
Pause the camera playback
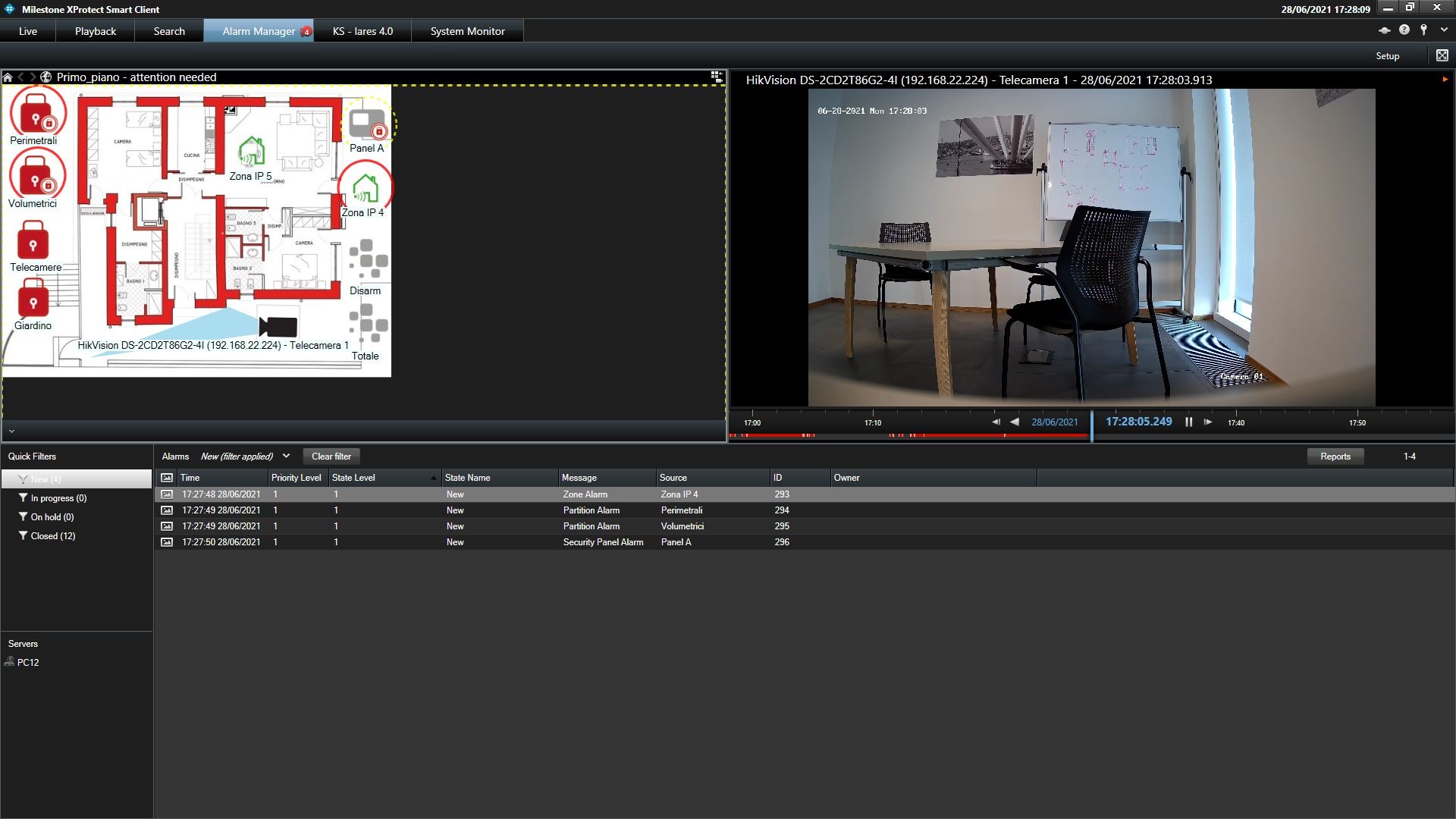(1188, 422)
